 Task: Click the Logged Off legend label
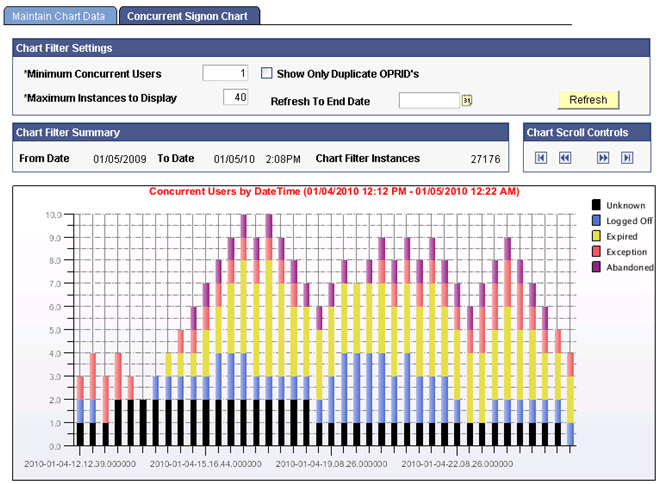(629, 221)
